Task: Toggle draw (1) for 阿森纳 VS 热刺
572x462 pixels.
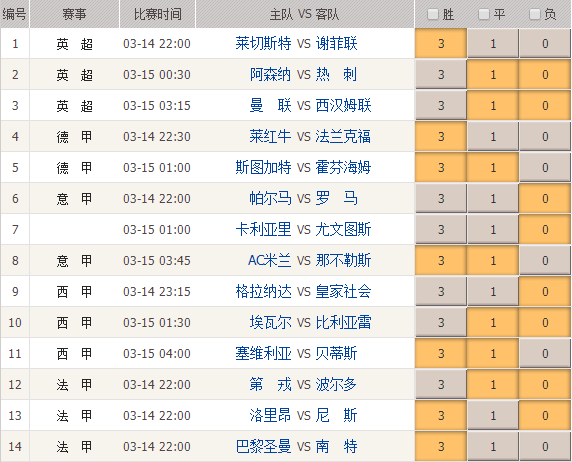Action: click(492, 75)
